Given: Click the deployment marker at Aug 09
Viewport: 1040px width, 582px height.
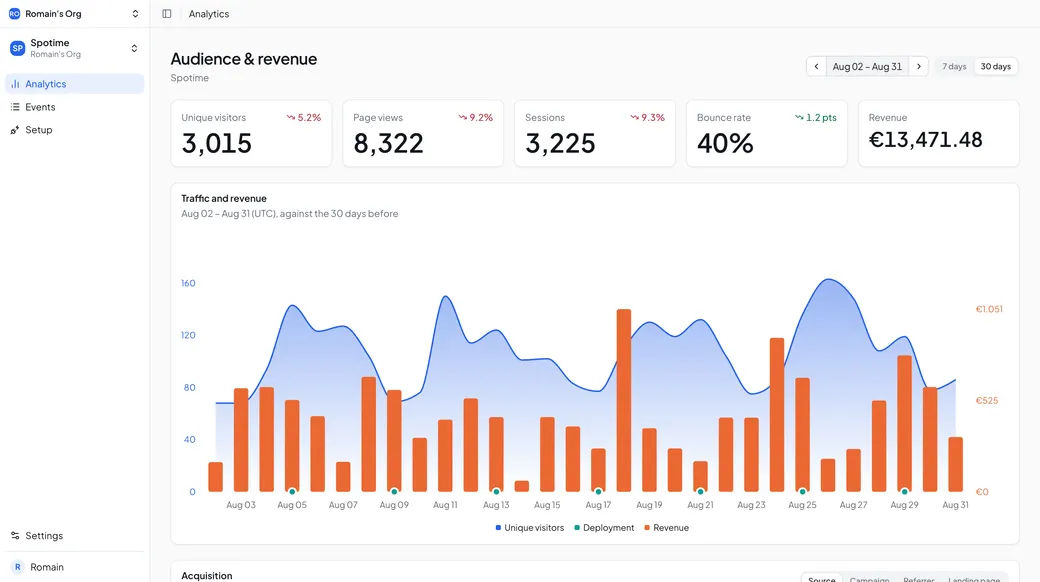Looking at the screenshot, I should (x=394, y=492).
